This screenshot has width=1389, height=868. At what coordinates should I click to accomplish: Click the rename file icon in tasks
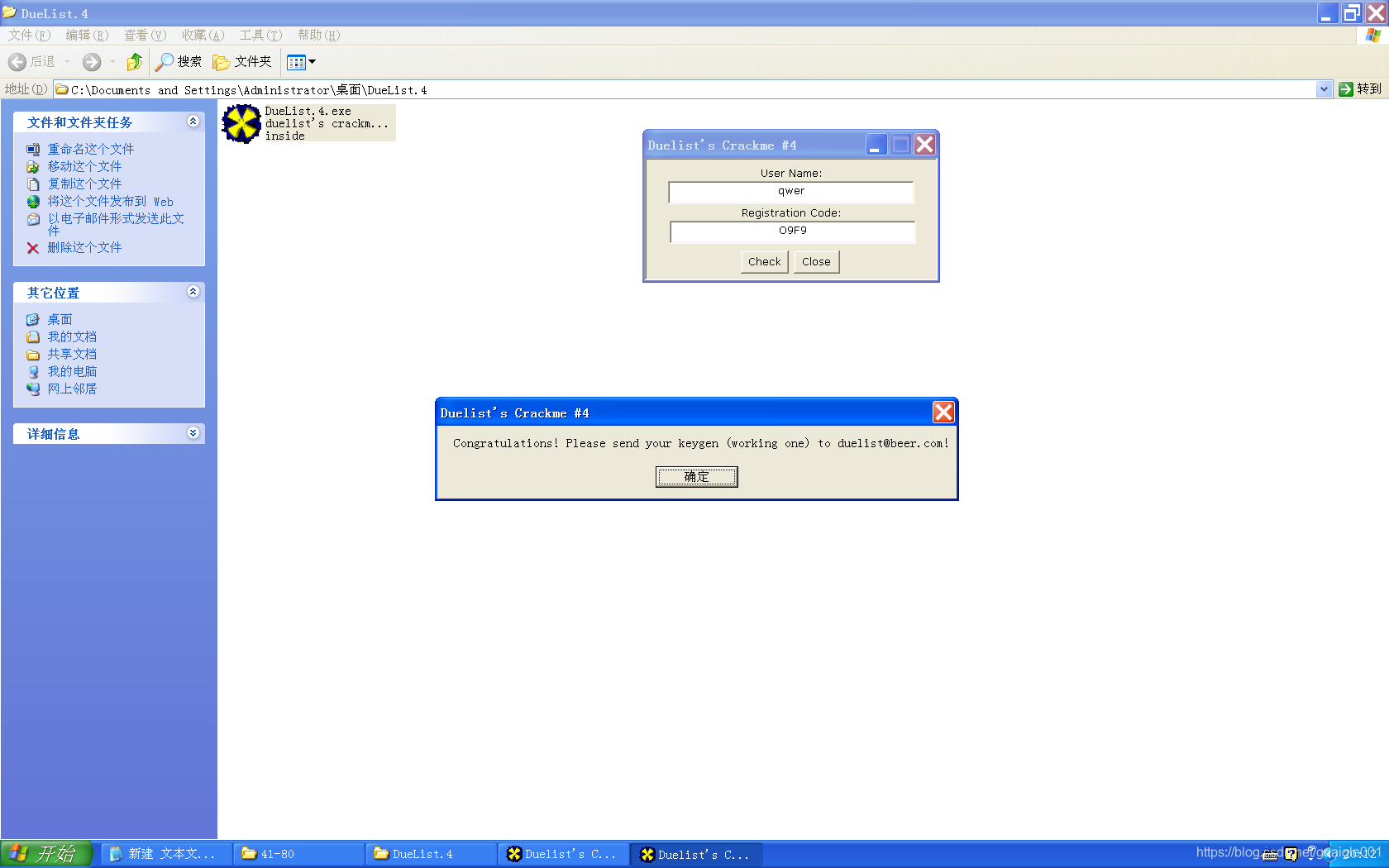[x=33, y=150]
